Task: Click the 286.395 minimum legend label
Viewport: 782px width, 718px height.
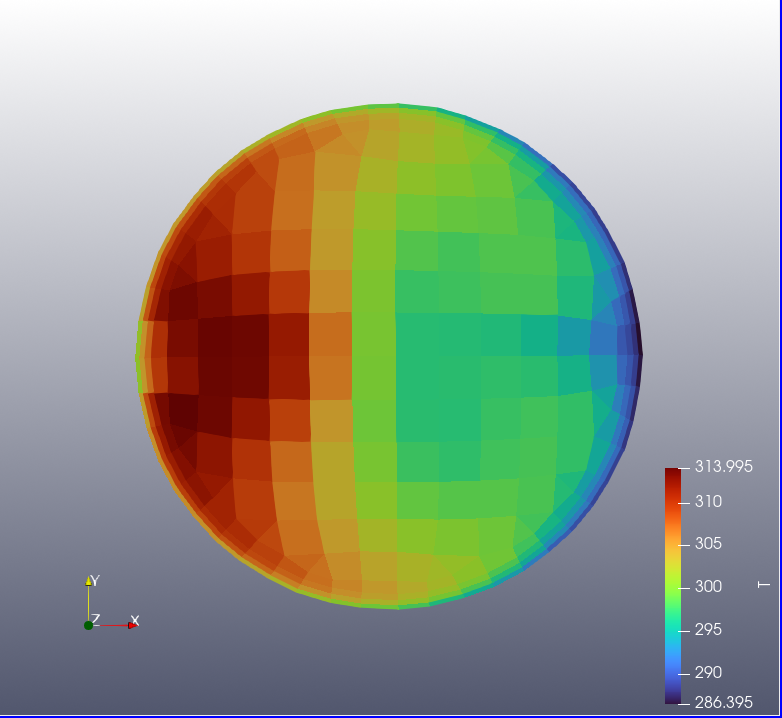Action: point(724,703)
